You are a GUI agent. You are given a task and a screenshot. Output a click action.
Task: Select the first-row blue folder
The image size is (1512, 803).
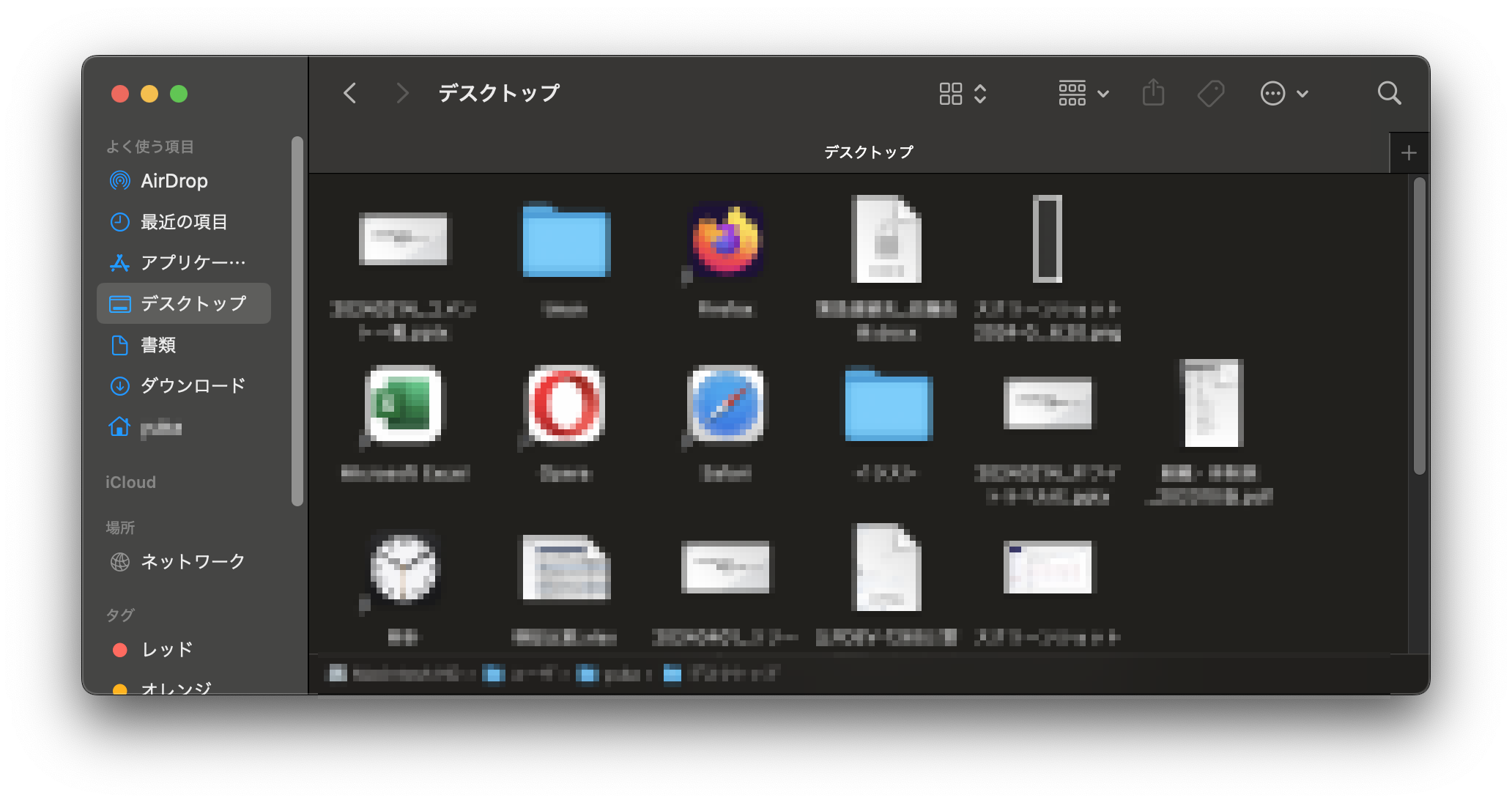tap(566, 240)
